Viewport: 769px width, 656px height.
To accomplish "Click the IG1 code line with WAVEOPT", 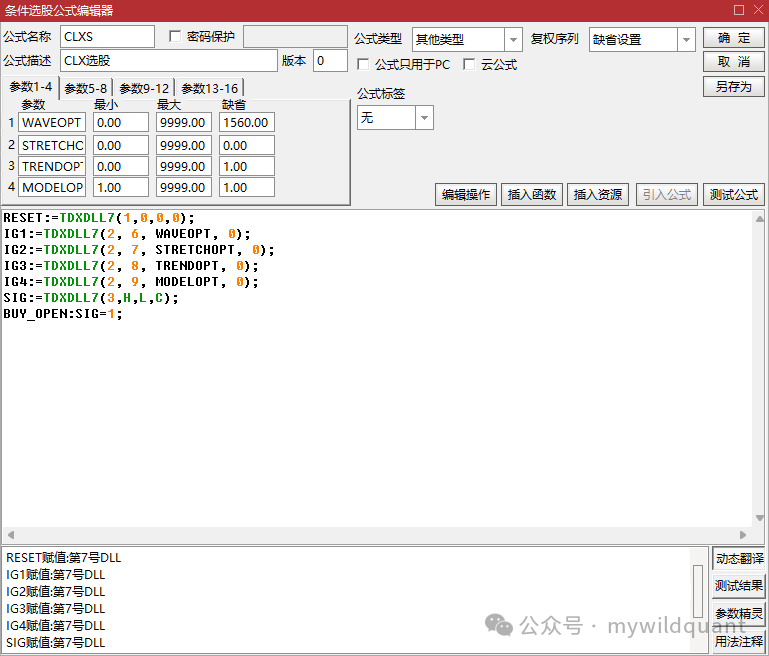I will 127,234.
